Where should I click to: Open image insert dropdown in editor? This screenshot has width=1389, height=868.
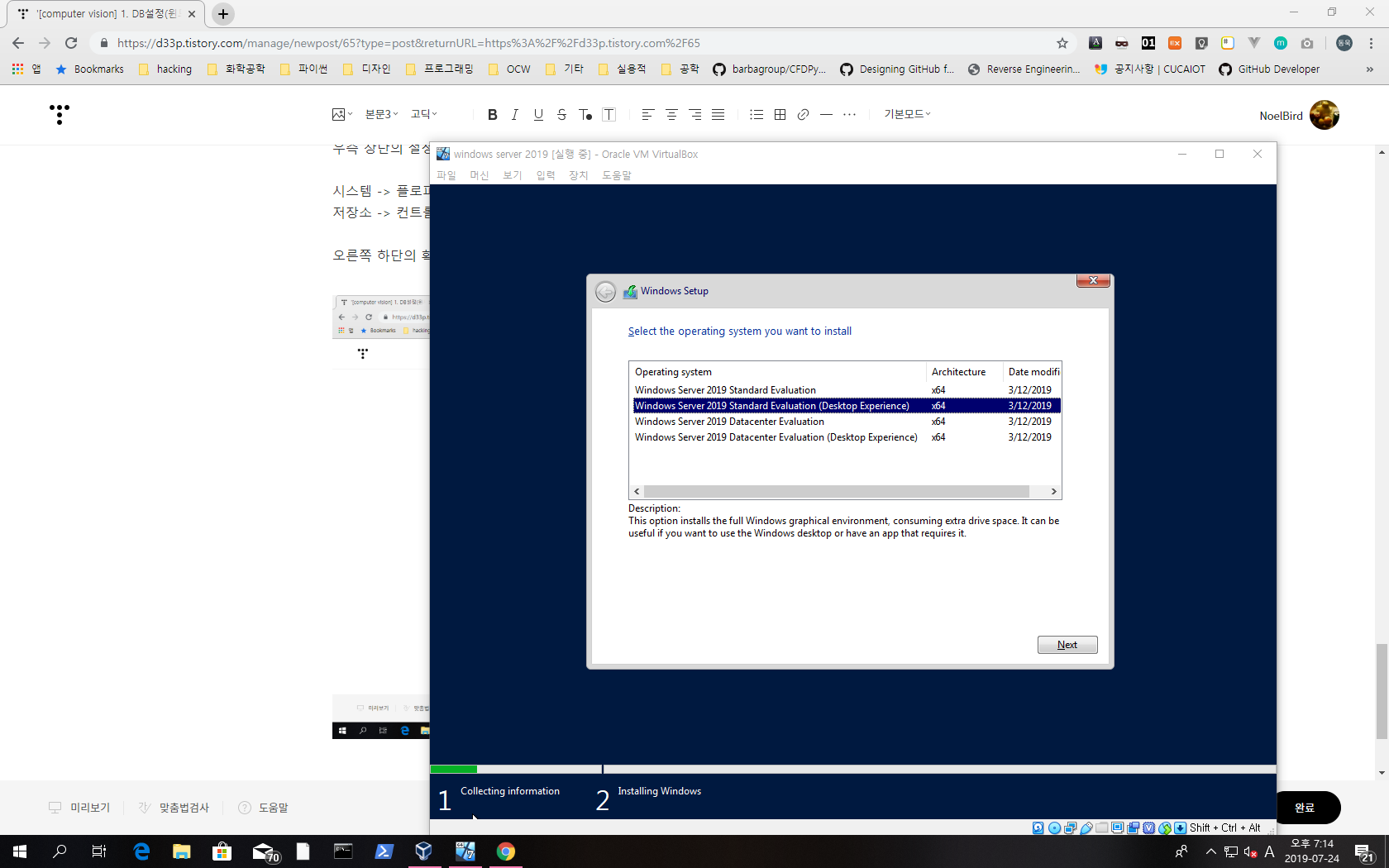[342, 114]
